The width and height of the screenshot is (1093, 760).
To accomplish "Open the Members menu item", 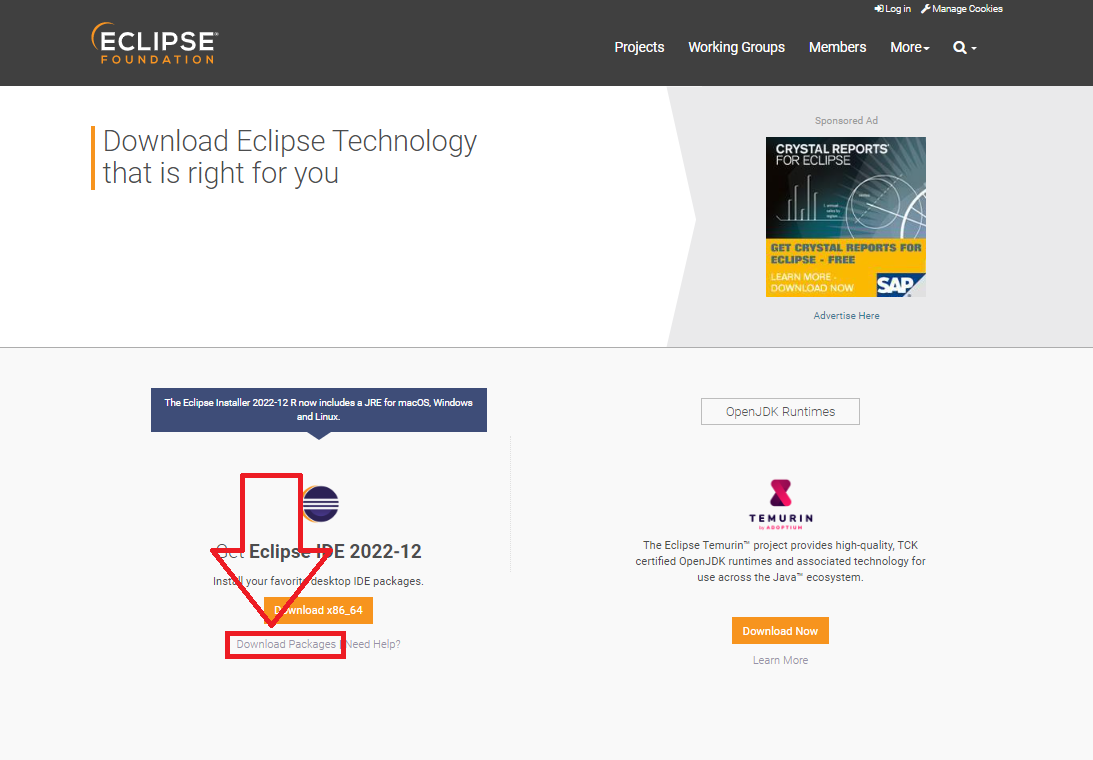I will tap(837, 47).
